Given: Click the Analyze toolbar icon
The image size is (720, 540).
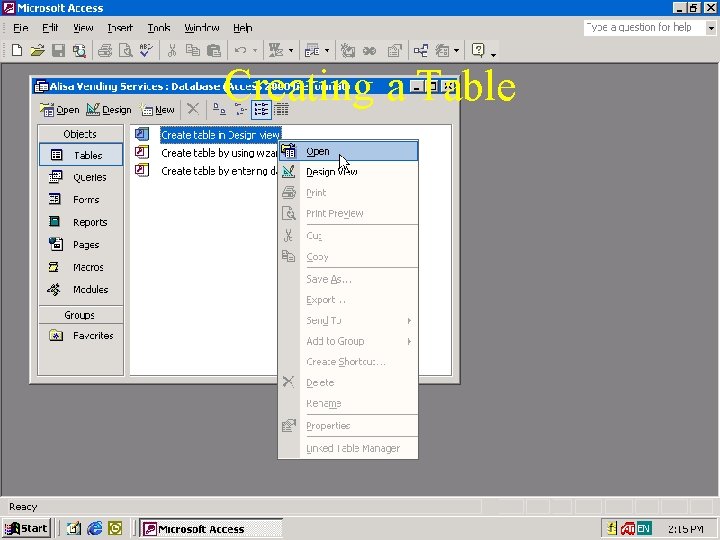Looking at the screenshot, I should tap(312, 50).
